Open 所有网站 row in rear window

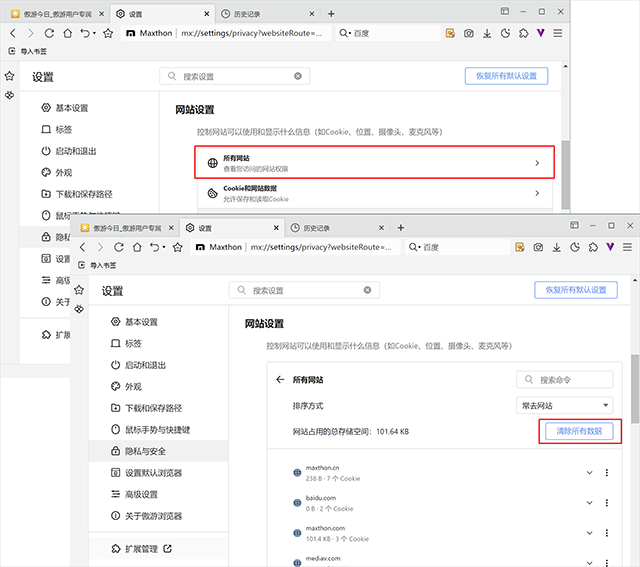pyautogui.click(x=374, y=162)
